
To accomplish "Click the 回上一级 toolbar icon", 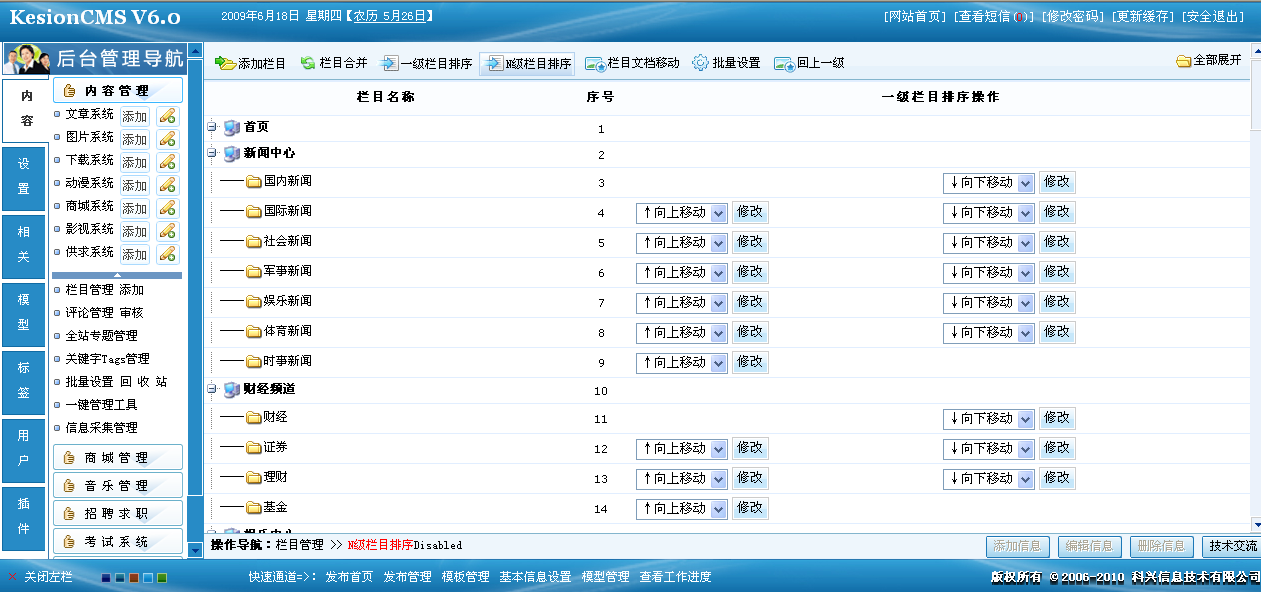I will 783,62.
